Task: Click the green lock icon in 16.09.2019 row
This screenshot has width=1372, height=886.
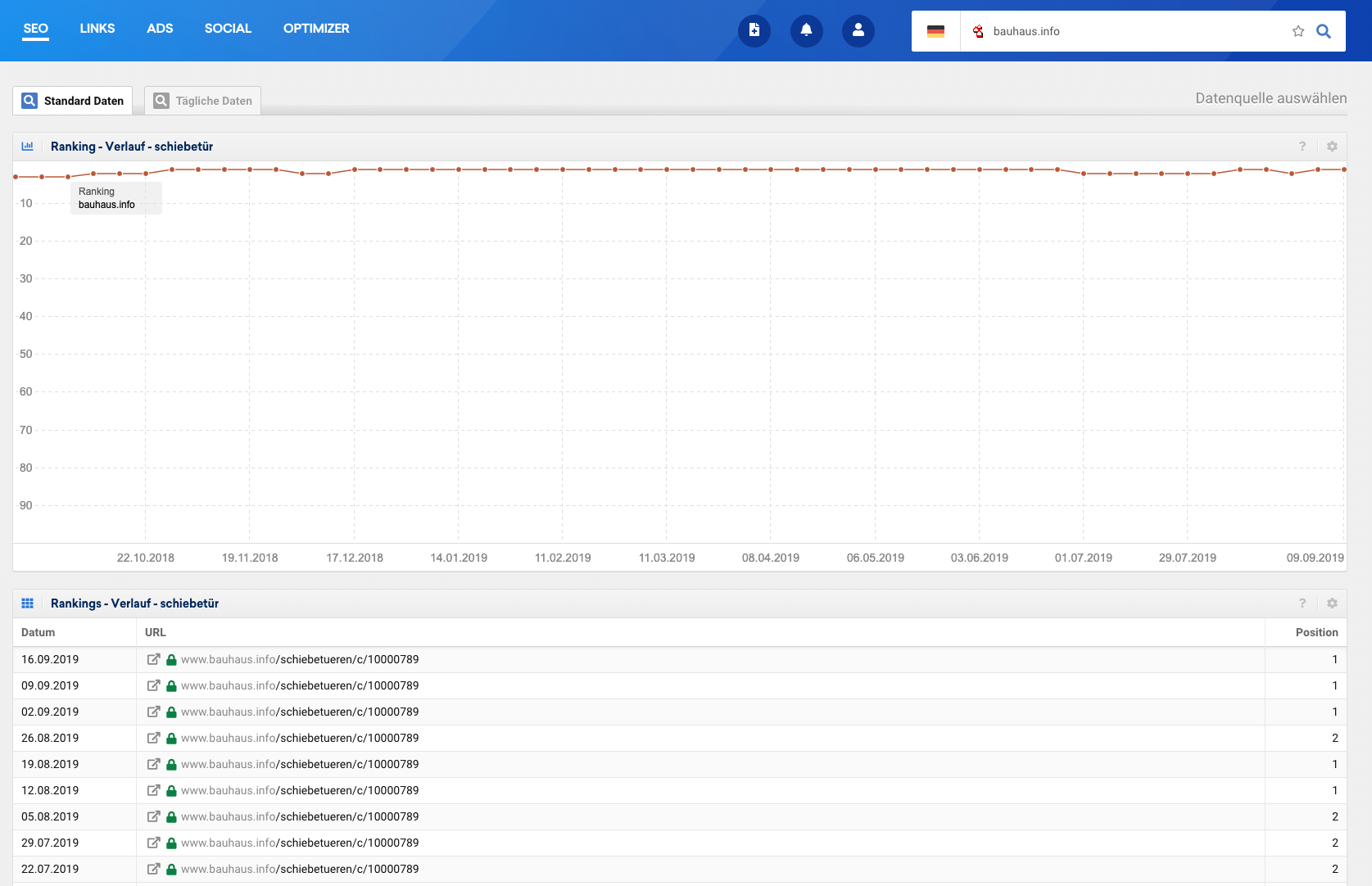Action: 171,659
